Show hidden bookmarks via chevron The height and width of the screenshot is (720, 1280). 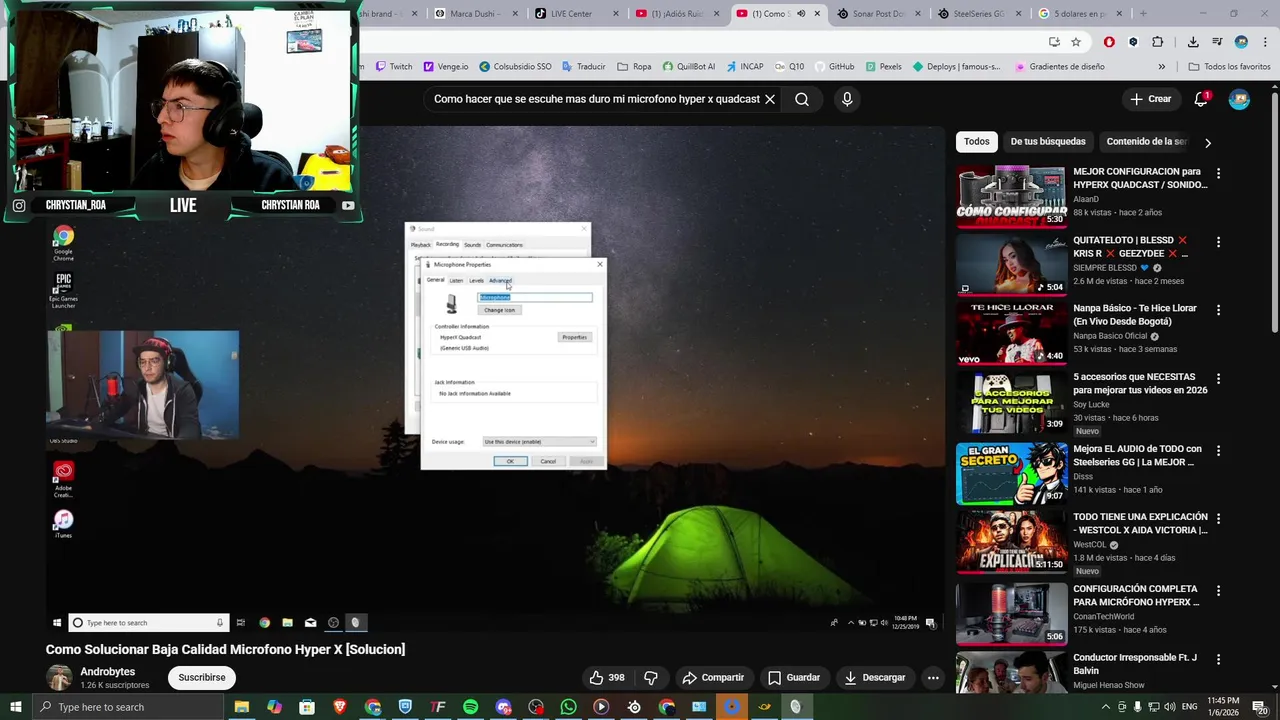(x=1161, y=67)
